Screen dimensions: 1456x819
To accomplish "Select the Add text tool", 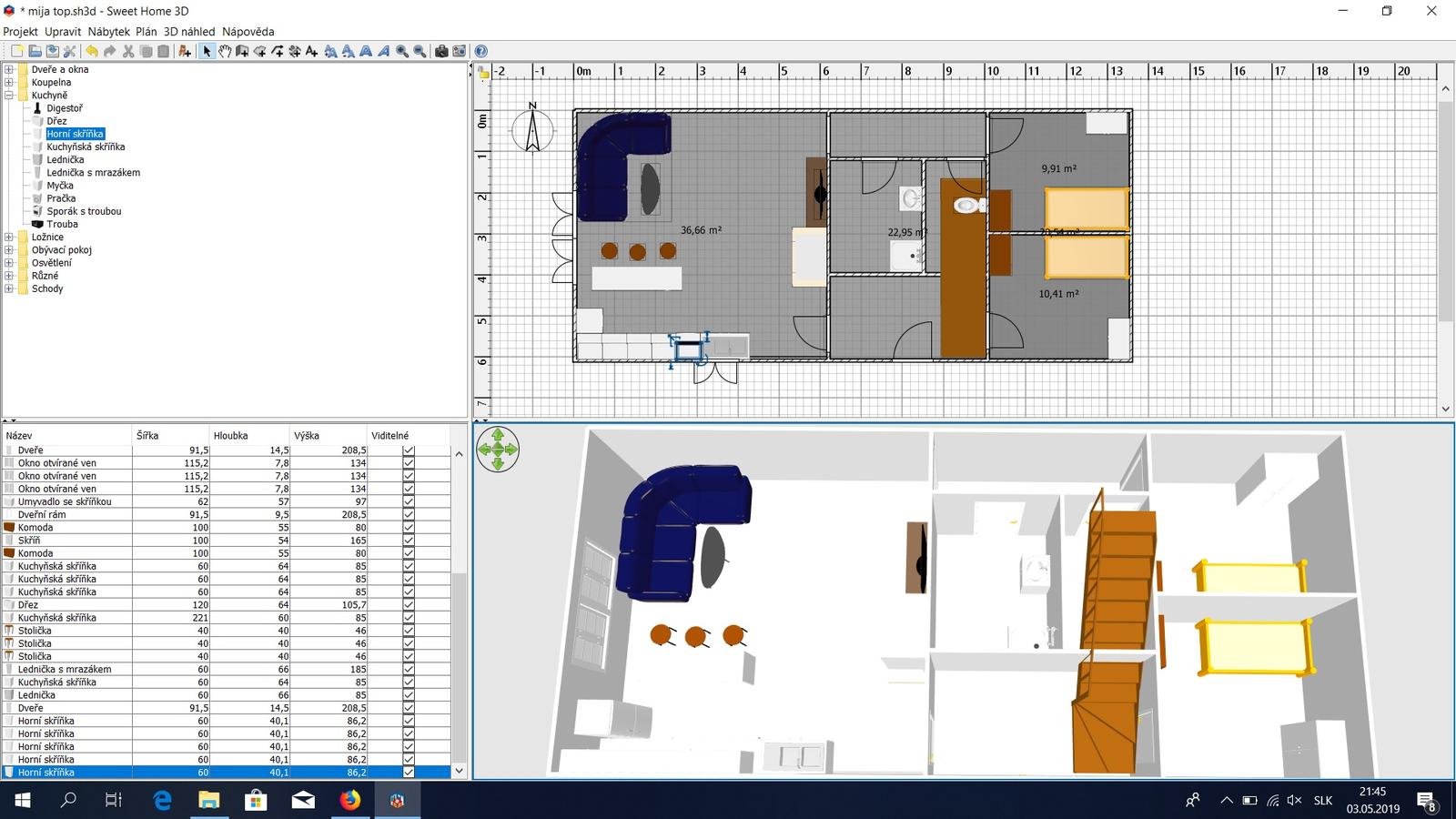I will pos(312,52).
